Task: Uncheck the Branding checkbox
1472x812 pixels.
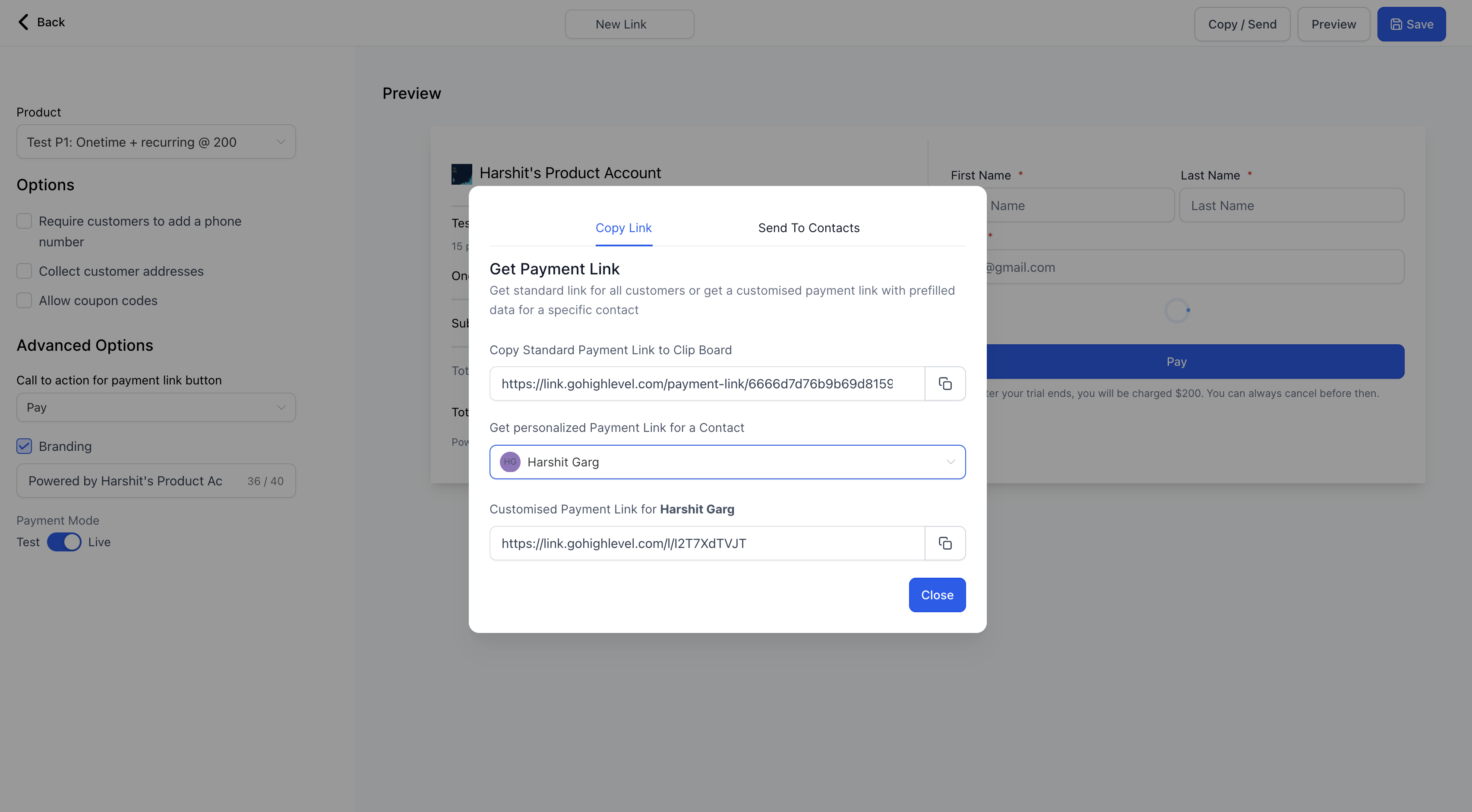Action: tap(24, 446)
